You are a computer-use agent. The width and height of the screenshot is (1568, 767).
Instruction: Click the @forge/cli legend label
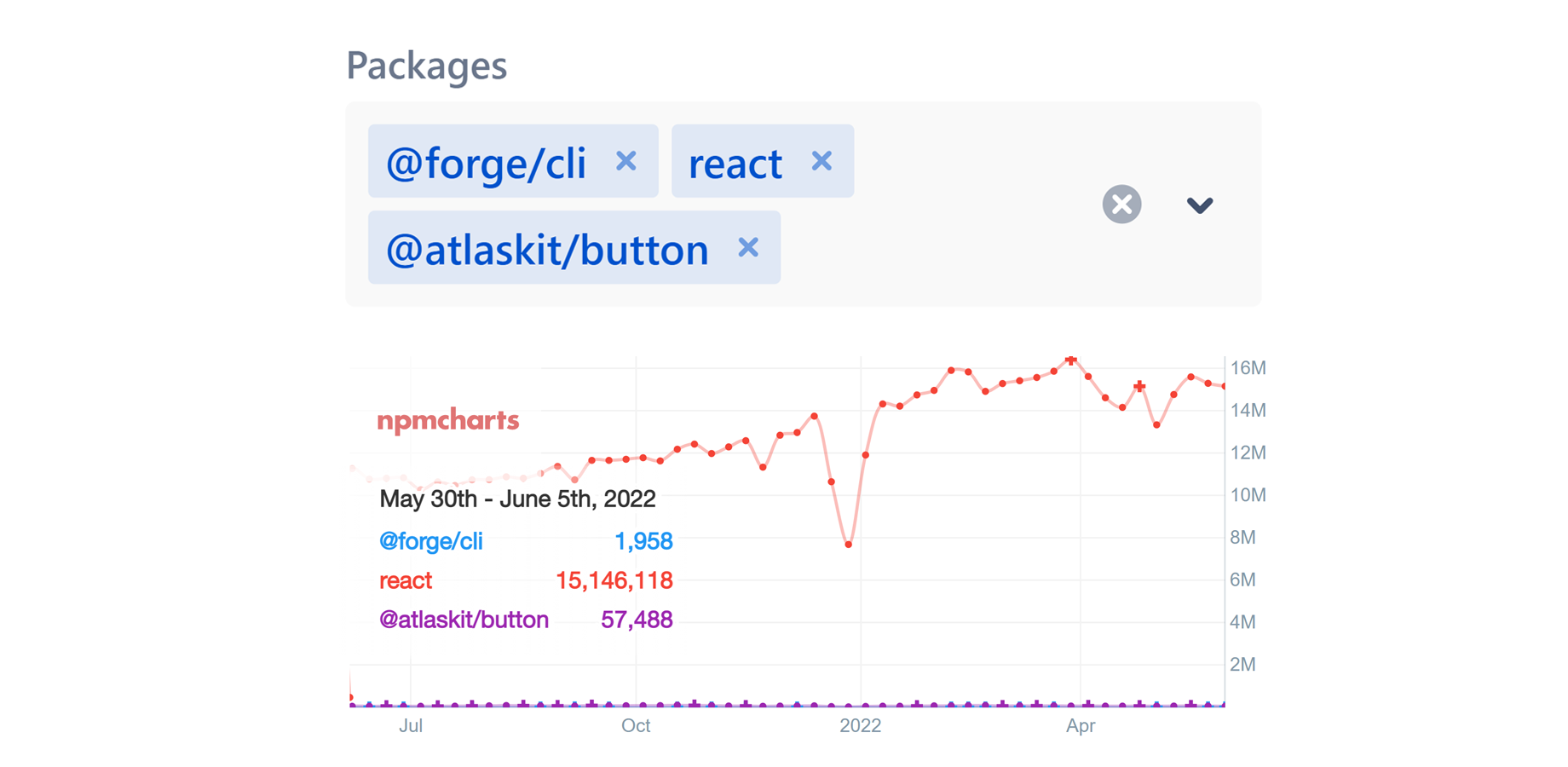[x=431, y=541]
